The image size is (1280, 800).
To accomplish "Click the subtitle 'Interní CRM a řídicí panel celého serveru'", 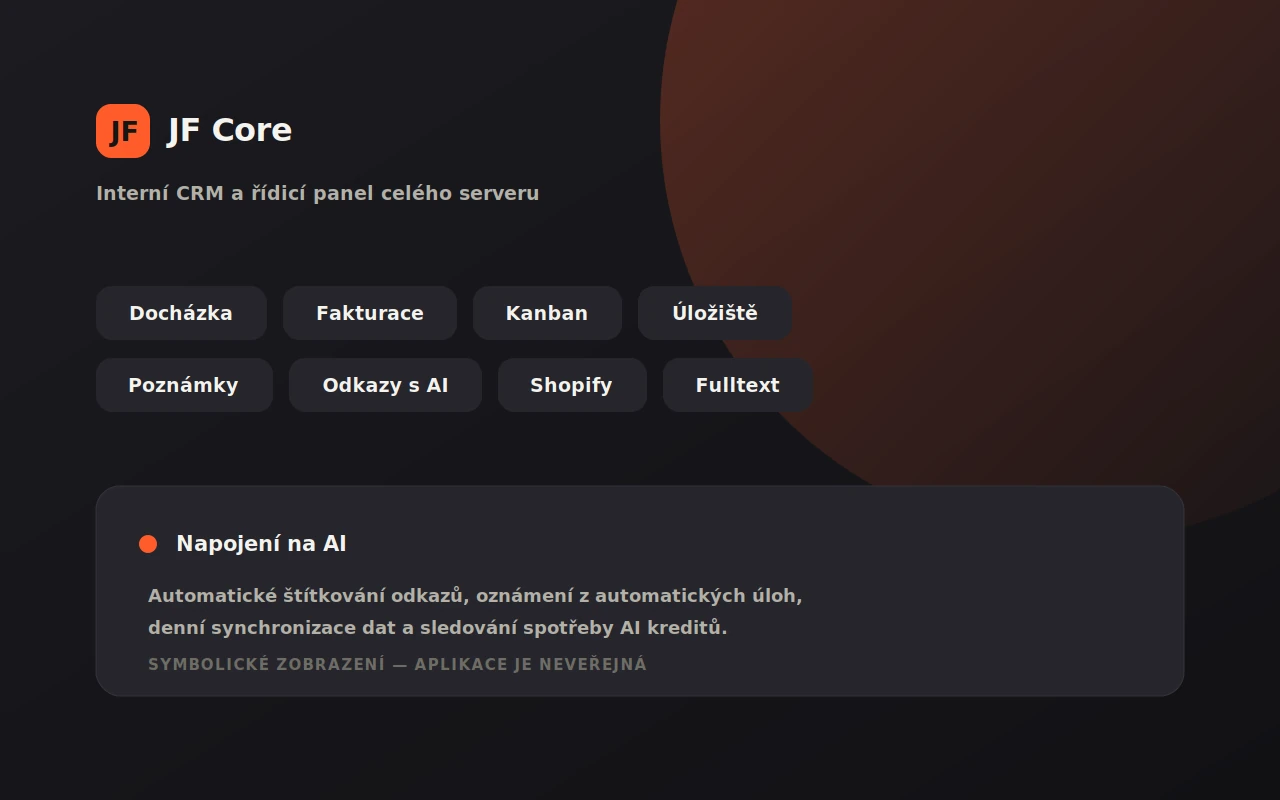I will [x=318, y=193].
